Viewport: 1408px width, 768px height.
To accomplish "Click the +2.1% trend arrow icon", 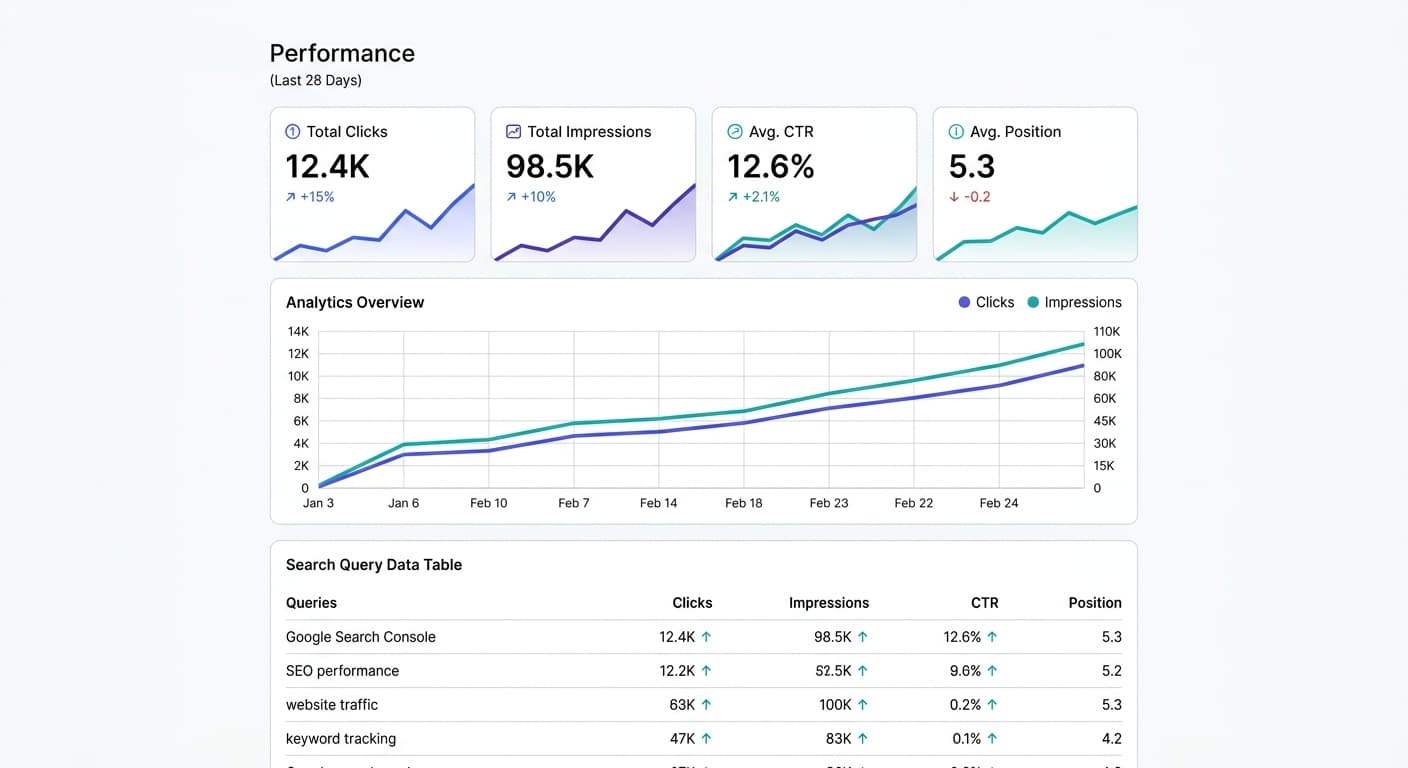I will (x=733, y=197).
